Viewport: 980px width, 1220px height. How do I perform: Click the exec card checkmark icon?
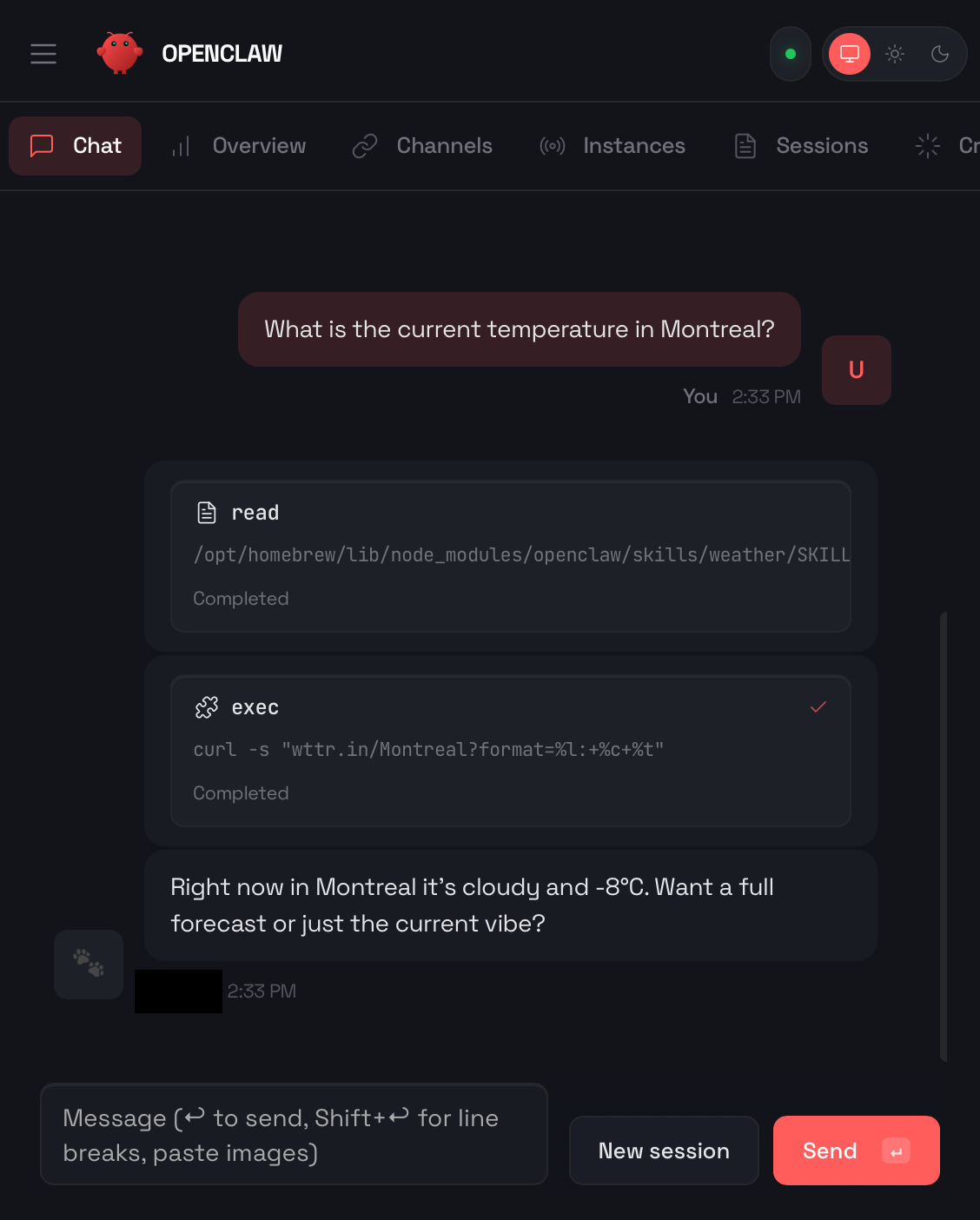818,707
